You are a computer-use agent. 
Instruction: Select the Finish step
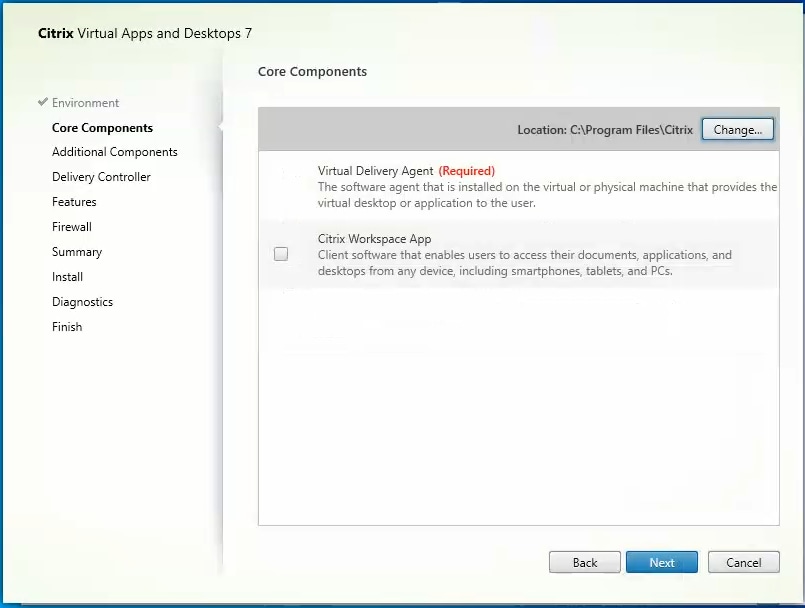point(67,327)
